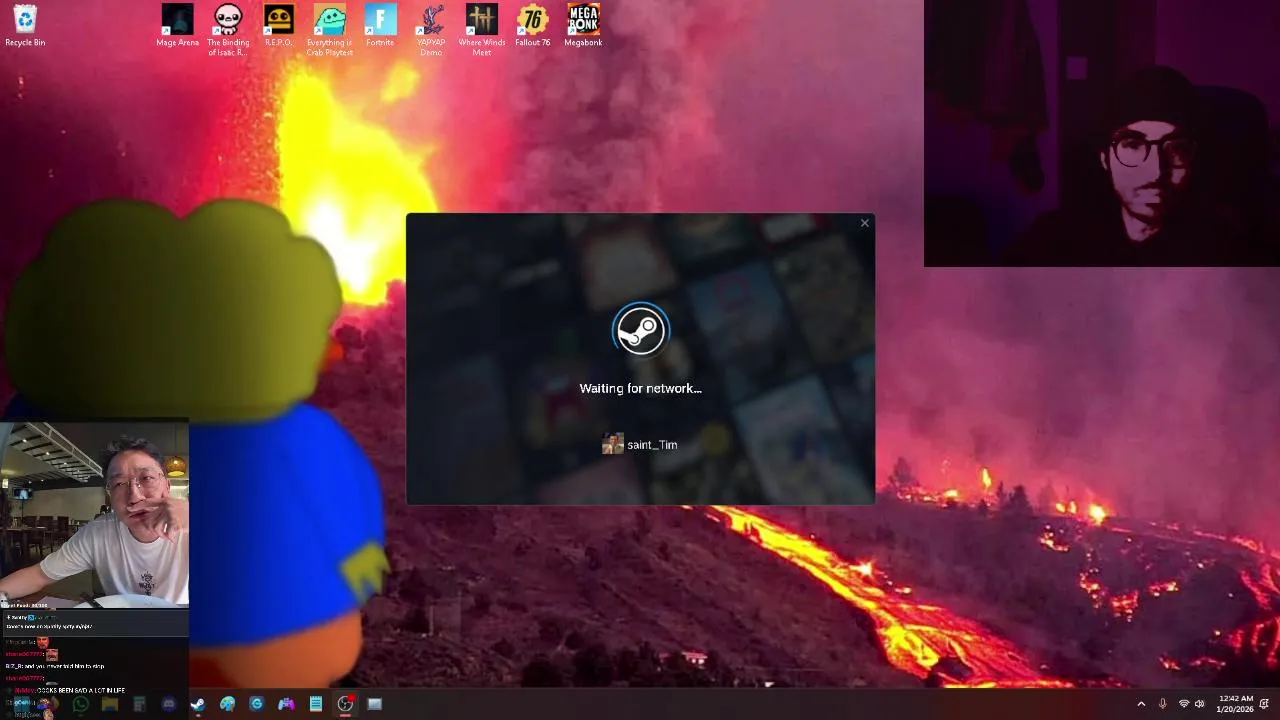Select the Fallout 76 desktop shortcut
The height and width of the screenshot is (720, 1280).
tap(533, 26)
